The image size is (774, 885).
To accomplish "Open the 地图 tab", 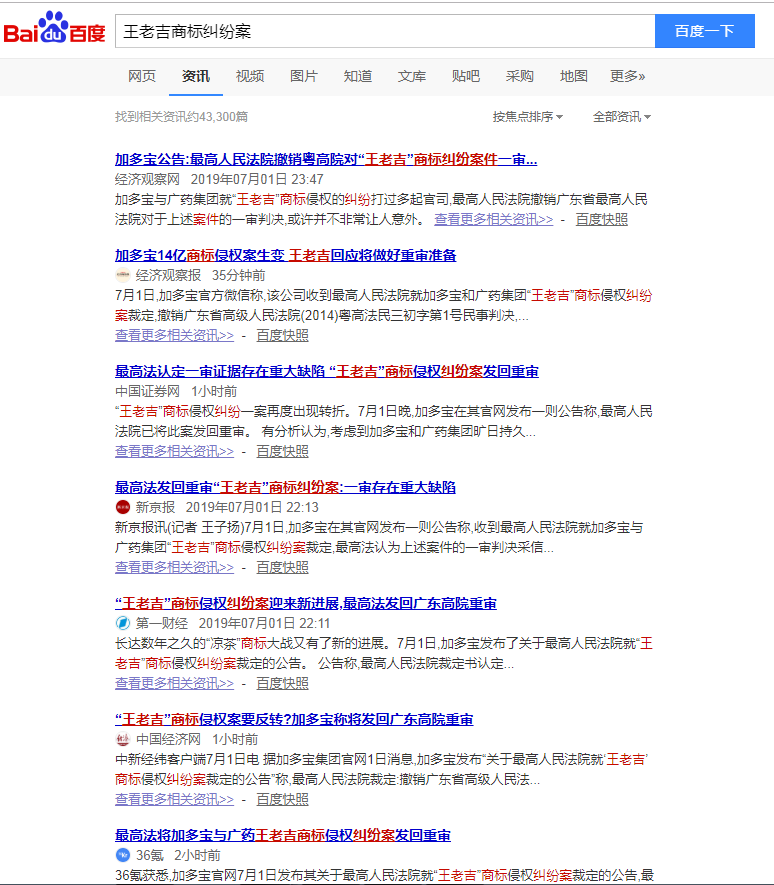I will (x=574, y=76).
